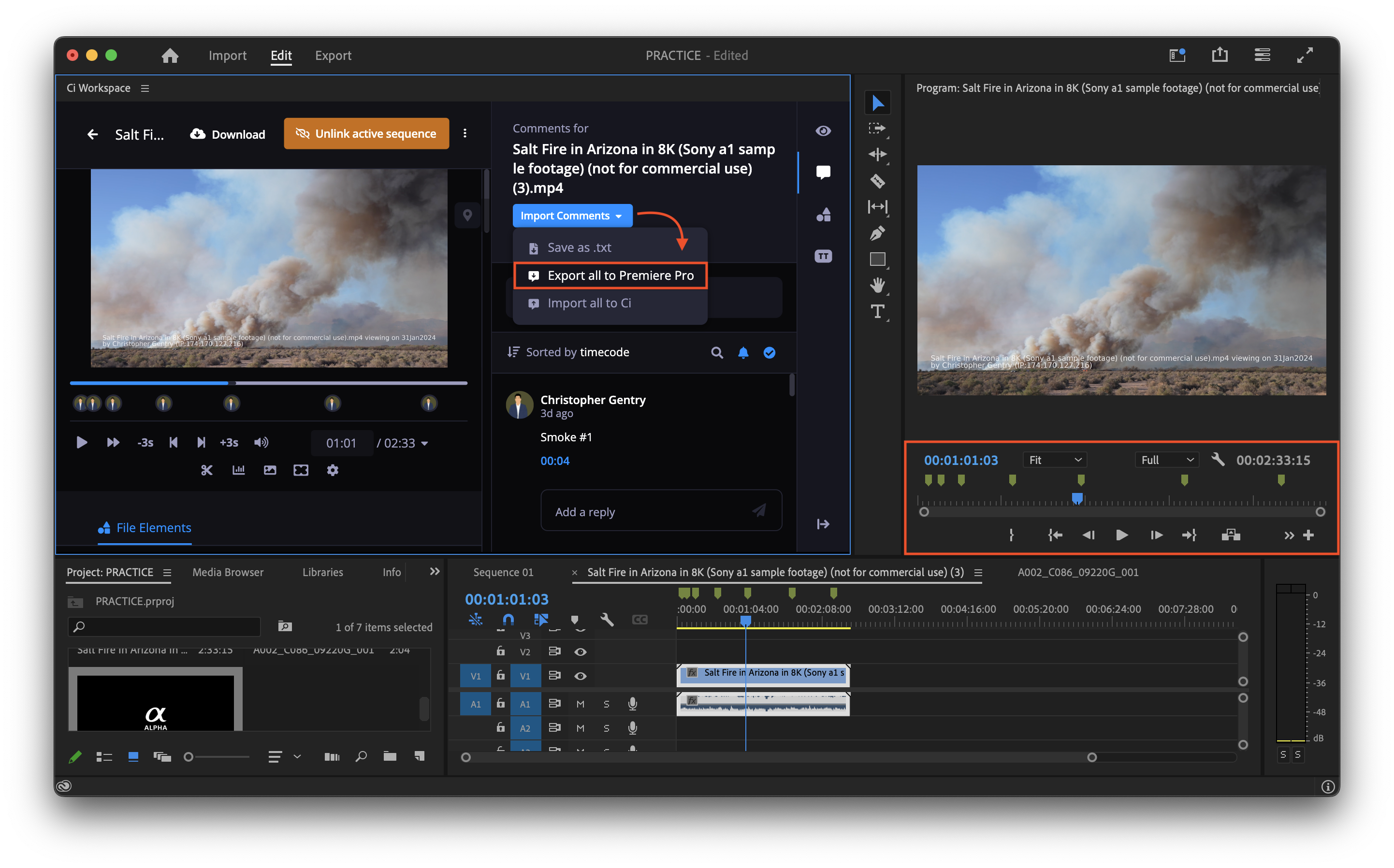1394x868 pixels.
Task: Open the Full playback resolution dropdown
Action: pos(1166,459)
